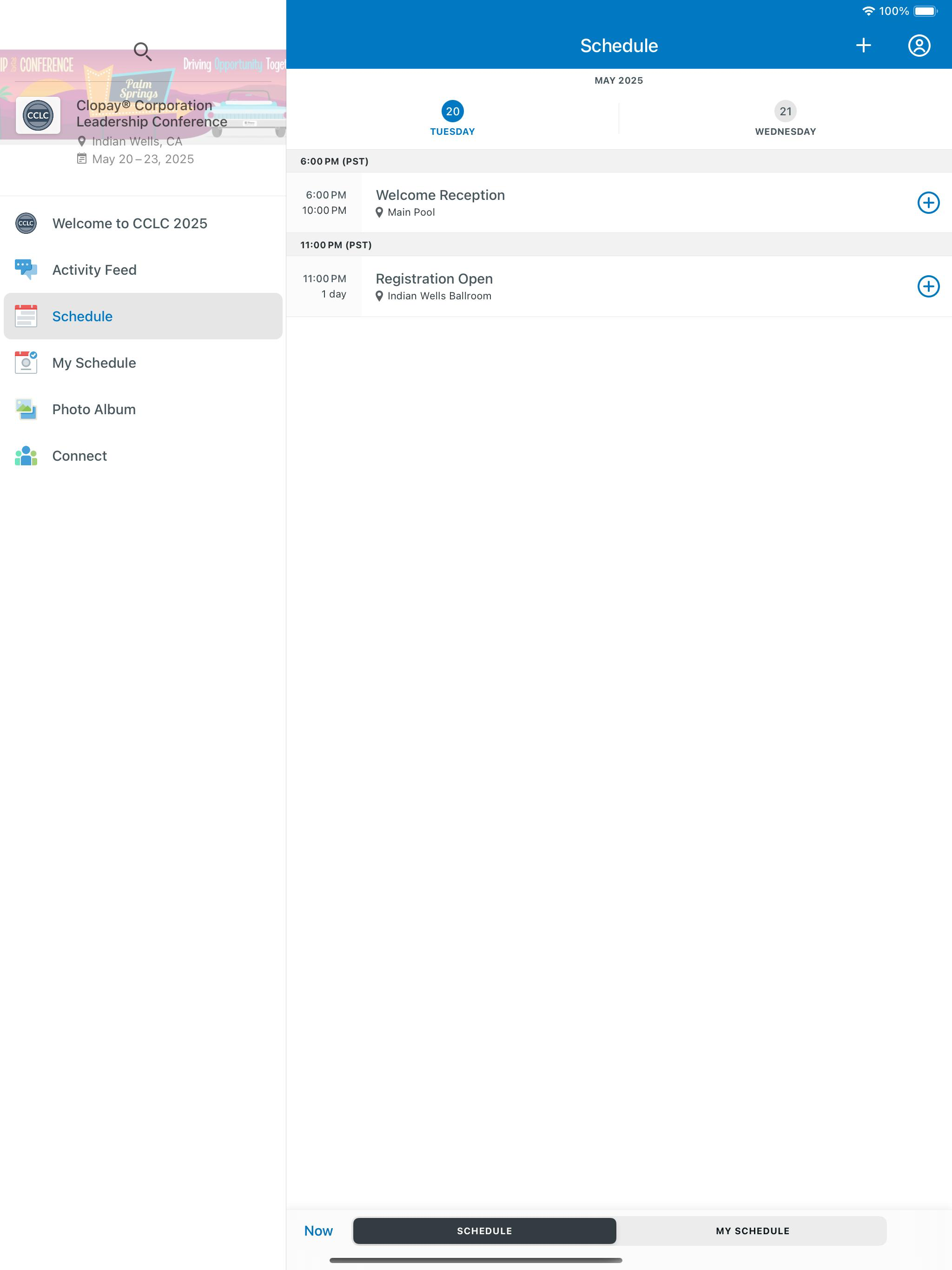Image resolution: width=952 pixels, height=1270 pixels.
Task: Tap the Indian Wells Ballroom location
Action: click(x=433, y=296)
